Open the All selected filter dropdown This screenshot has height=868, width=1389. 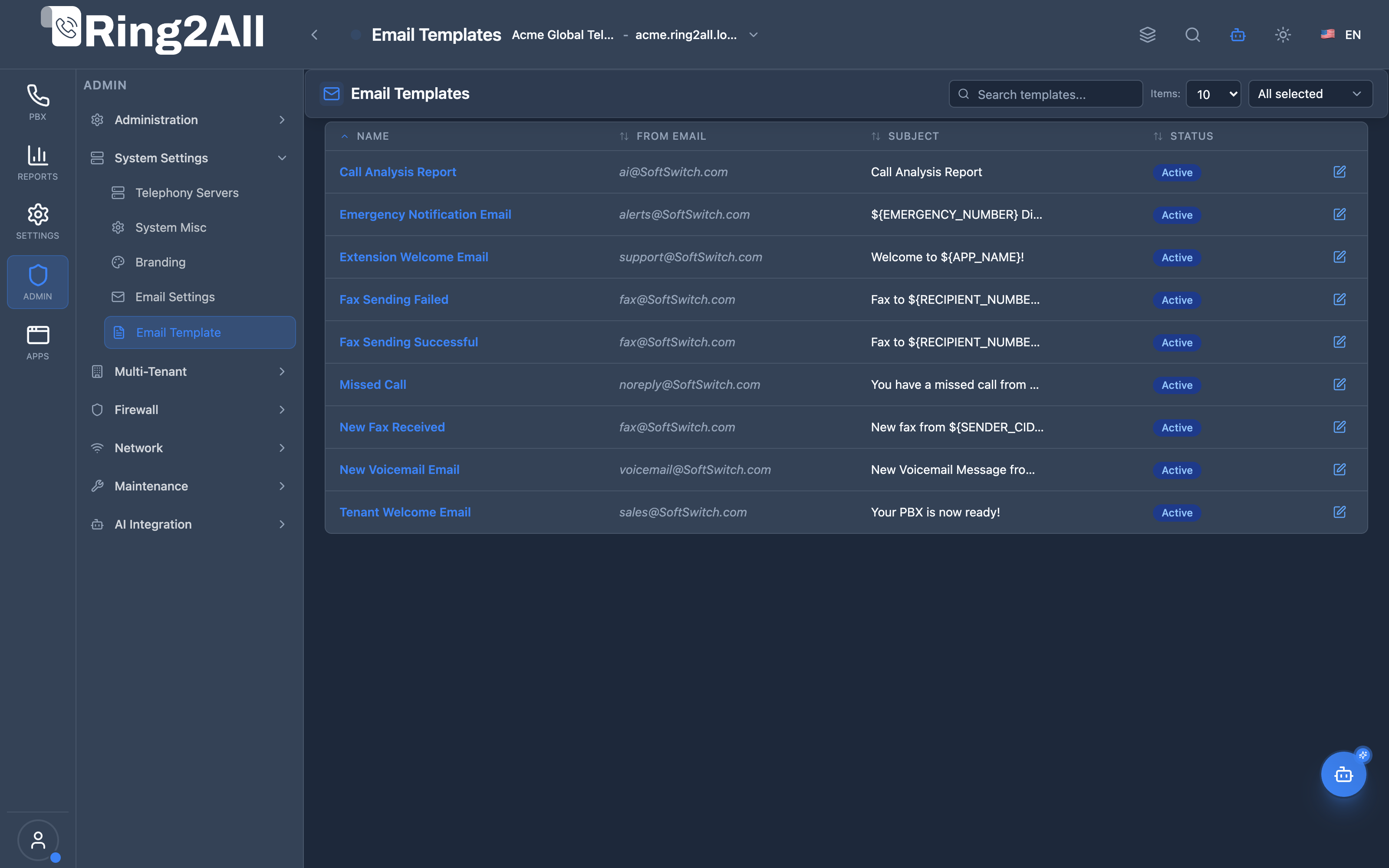1310,94
